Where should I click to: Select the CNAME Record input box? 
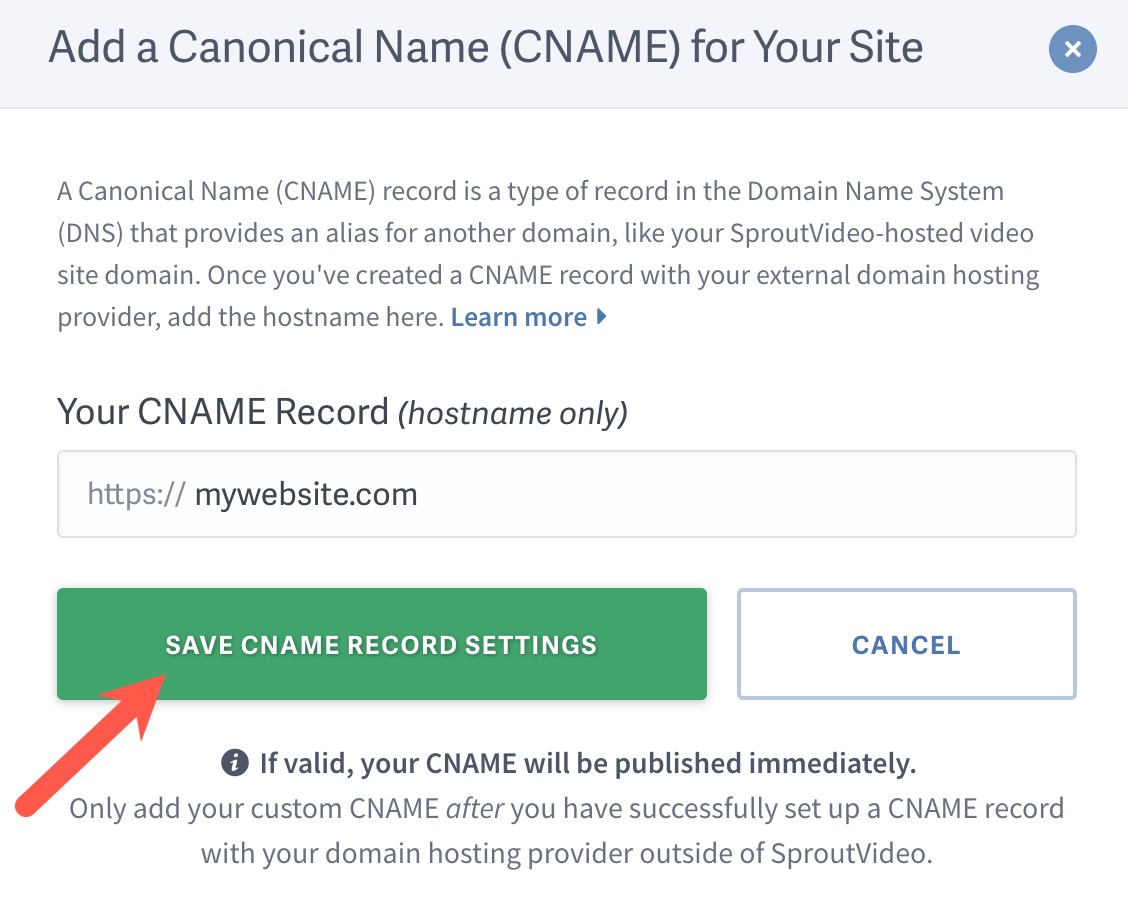[567, 493]
